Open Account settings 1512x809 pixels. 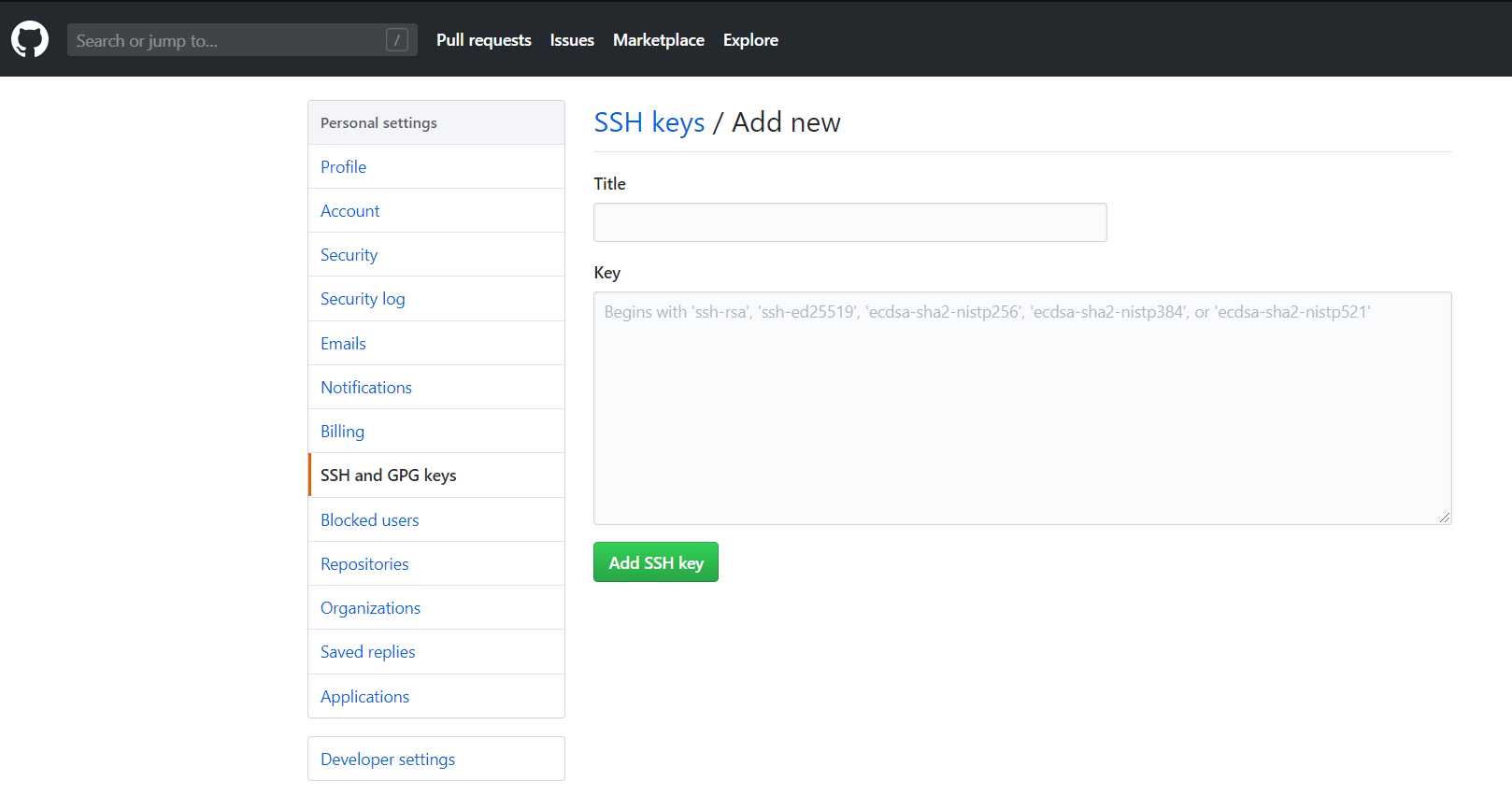436,210
